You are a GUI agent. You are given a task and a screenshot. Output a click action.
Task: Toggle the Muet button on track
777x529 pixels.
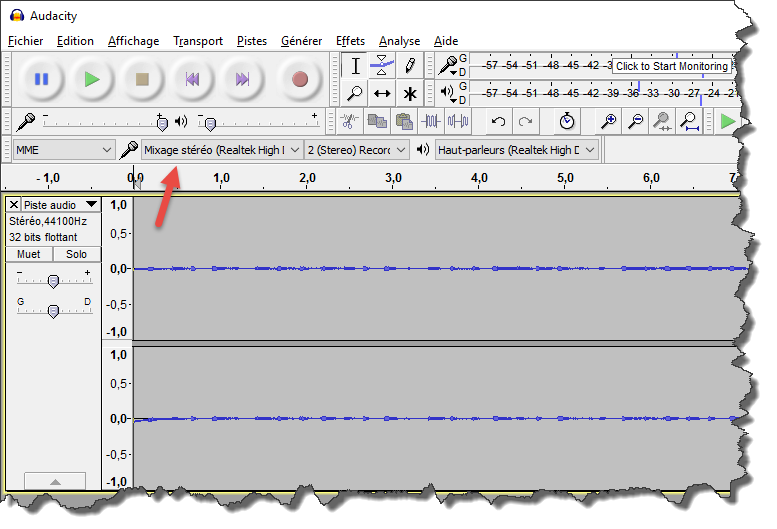pyautogui.click(x=29, y=254)
